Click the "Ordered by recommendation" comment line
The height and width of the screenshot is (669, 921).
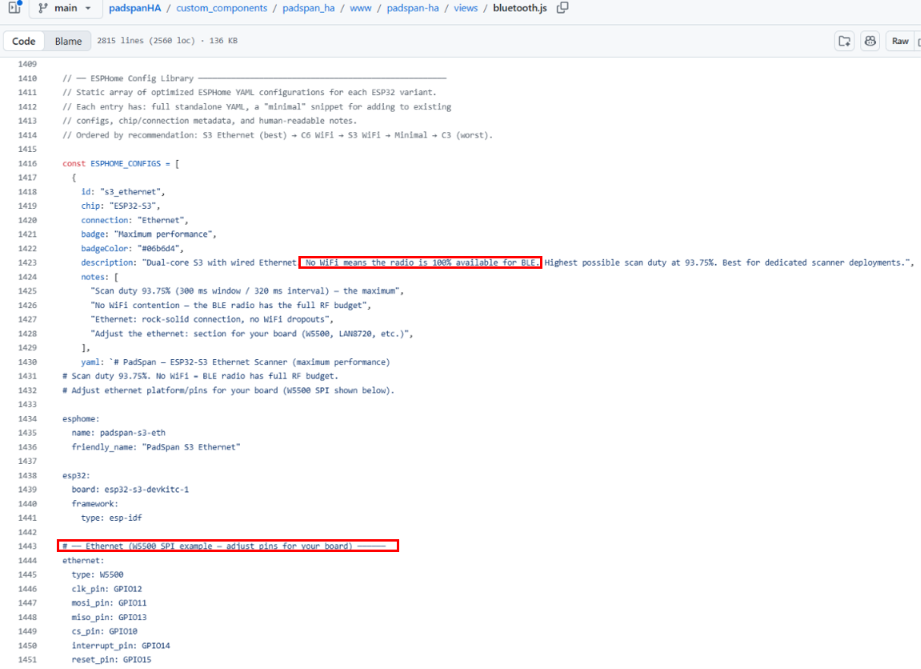click(278, 135)
